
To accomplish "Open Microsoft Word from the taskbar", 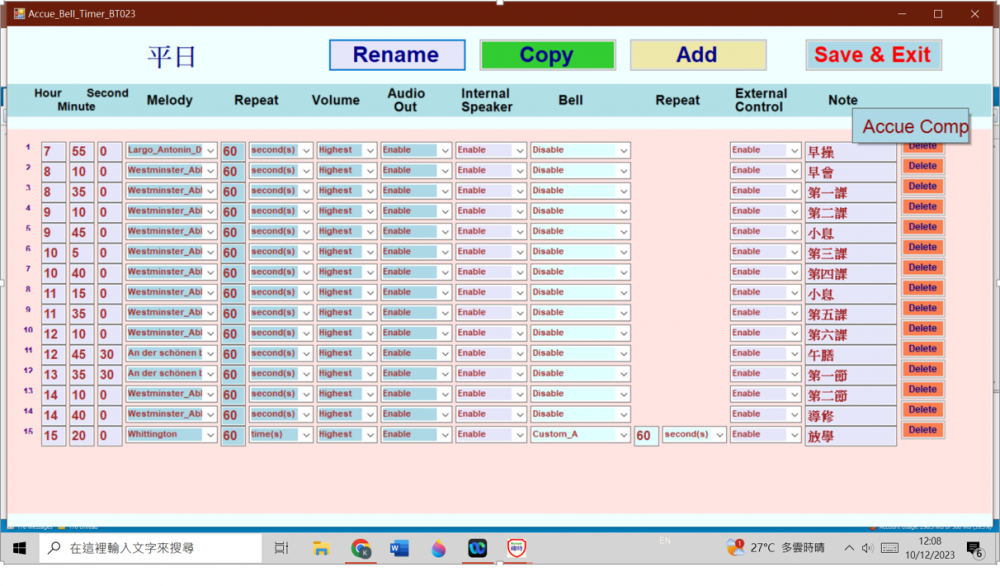I will (x=399, y=548).
